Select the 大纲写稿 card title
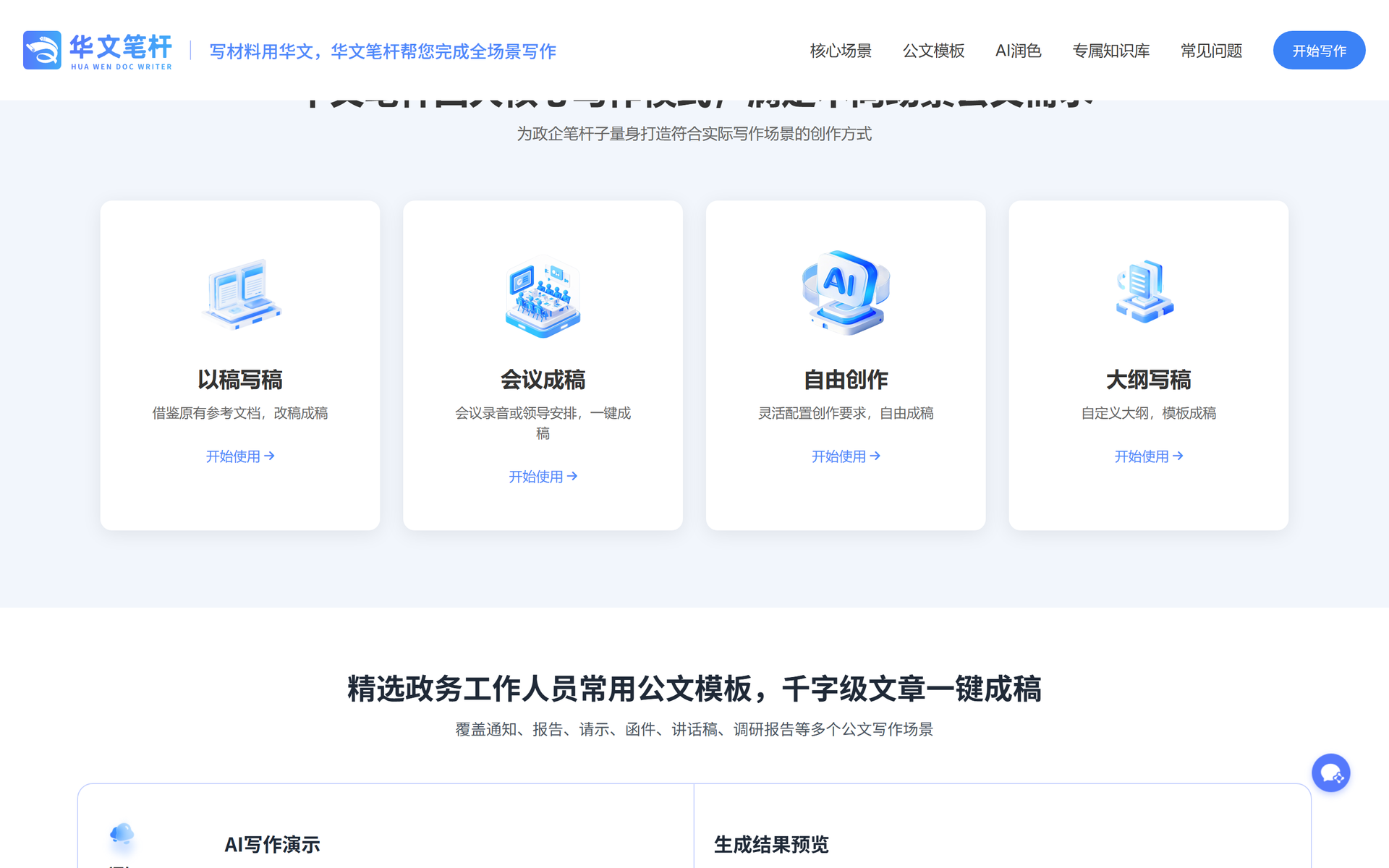The width and height of the screenshot is (1389, 868). pos(1149,380)
